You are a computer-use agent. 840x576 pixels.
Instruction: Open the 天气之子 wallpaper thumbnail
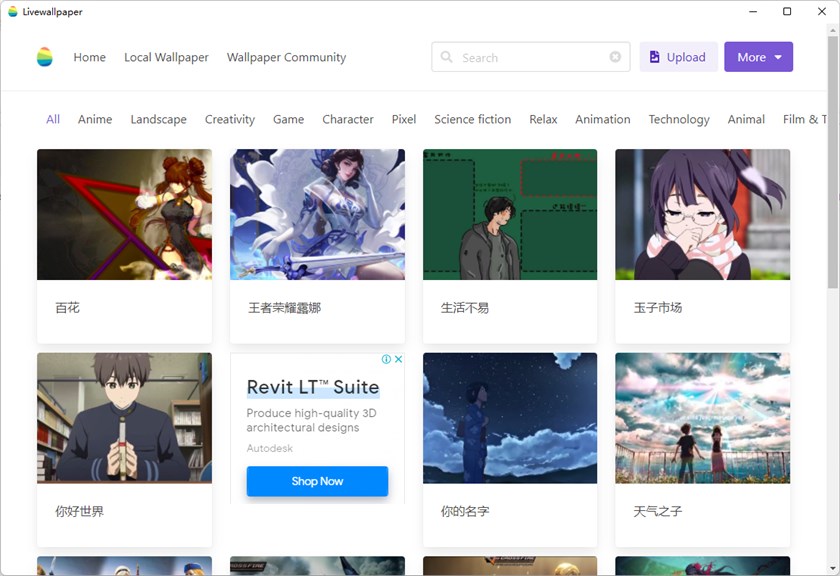(x=702, y=418)
